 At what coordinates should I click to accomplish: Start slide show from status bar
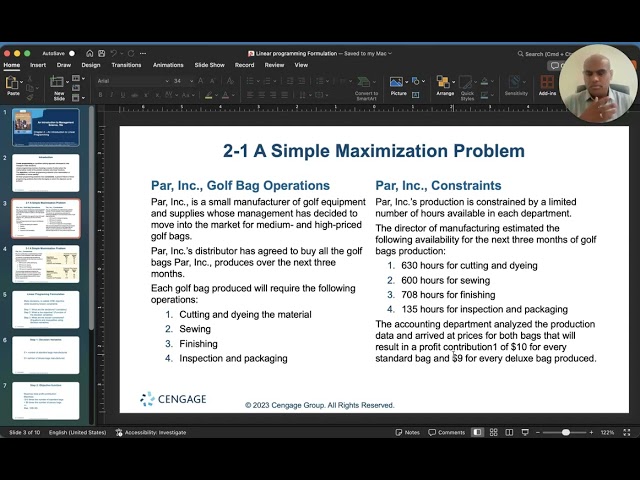tap(525, 432)
